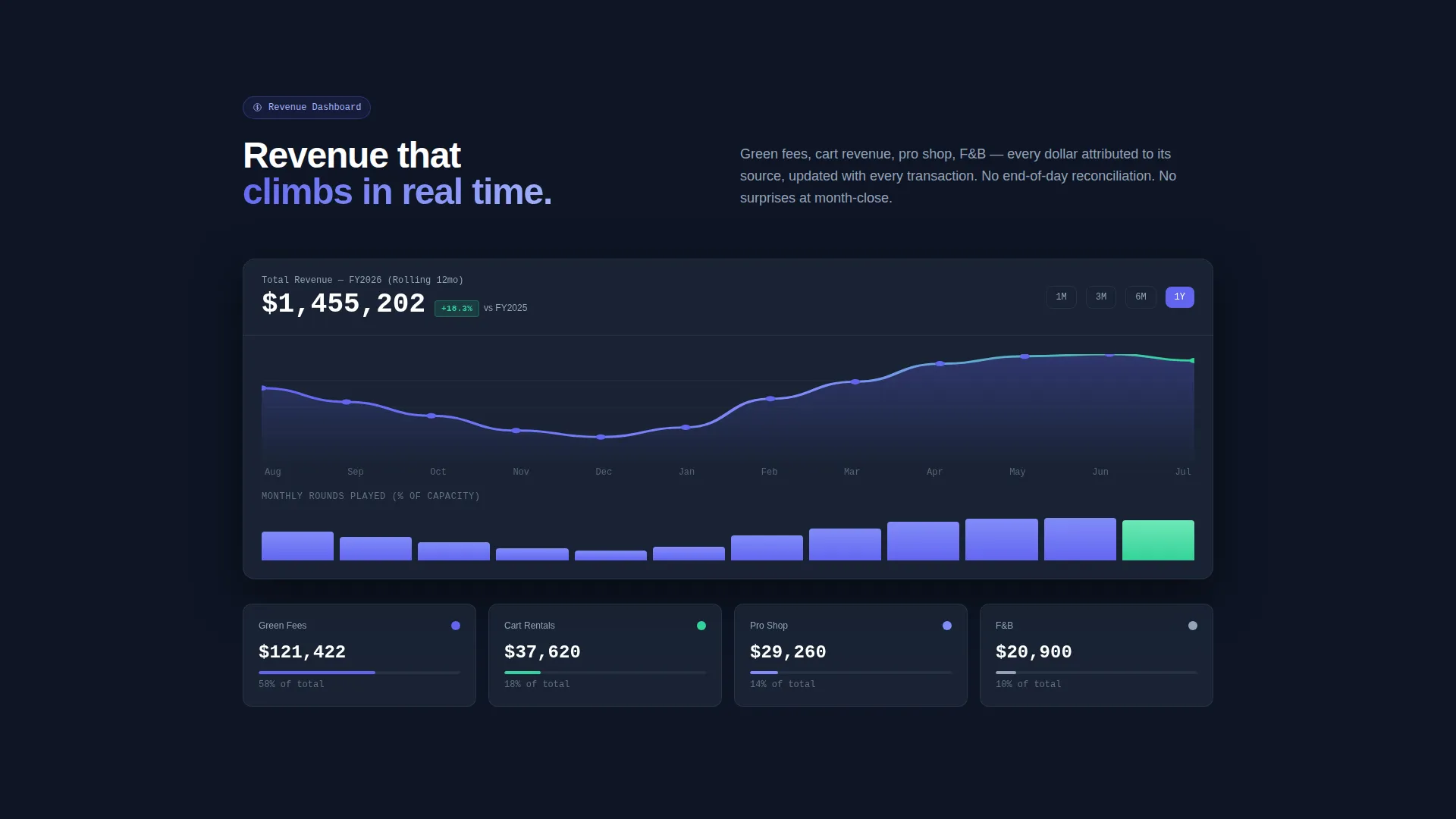
Task: Click the '58% of total' caption
Action: 291,684
